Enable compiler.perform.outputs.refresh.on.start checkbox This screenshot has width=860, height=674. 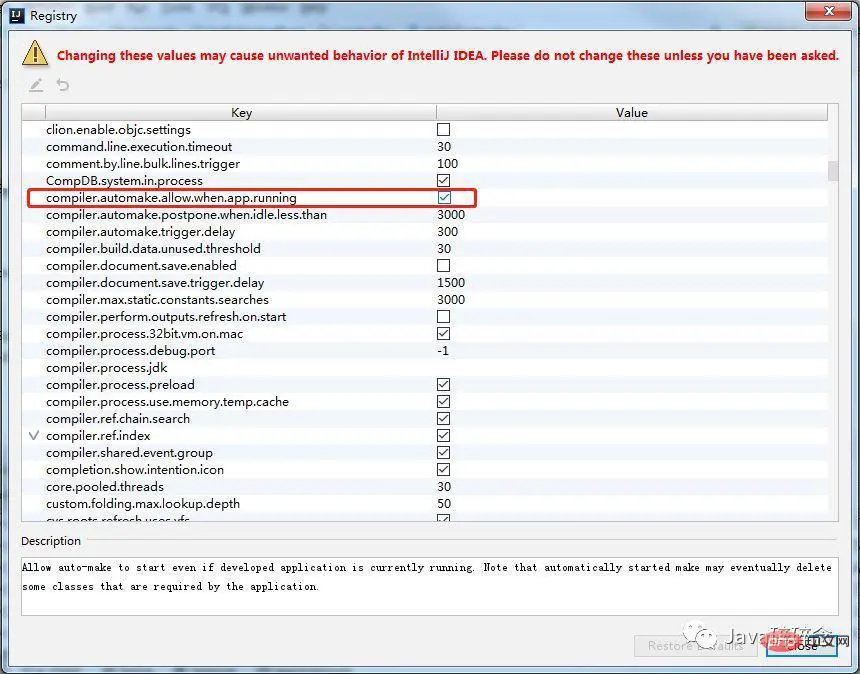click(443, 316)
